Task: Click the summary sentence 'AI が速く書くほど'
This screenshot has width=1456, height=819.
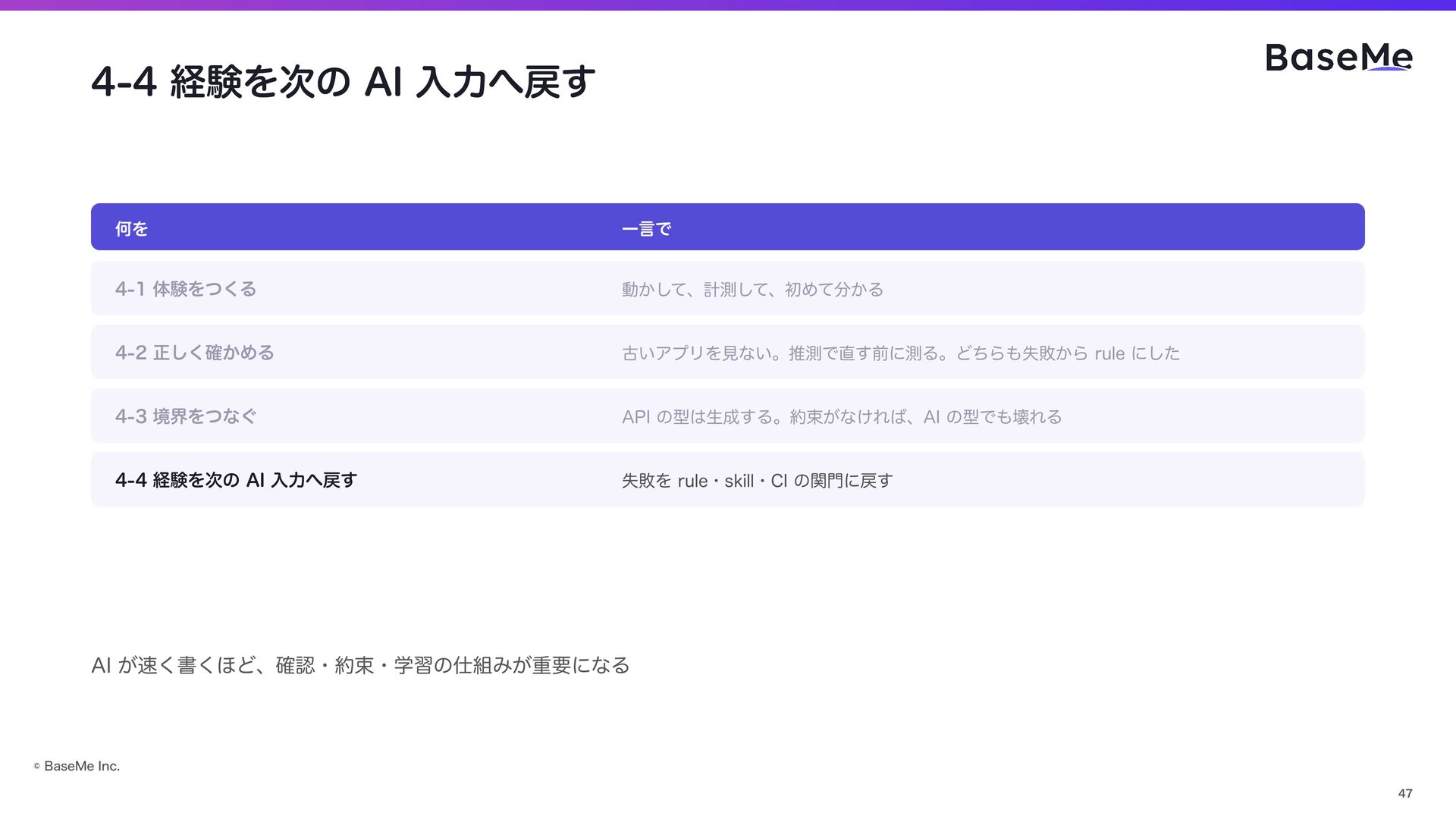Action: coord(360,665)
